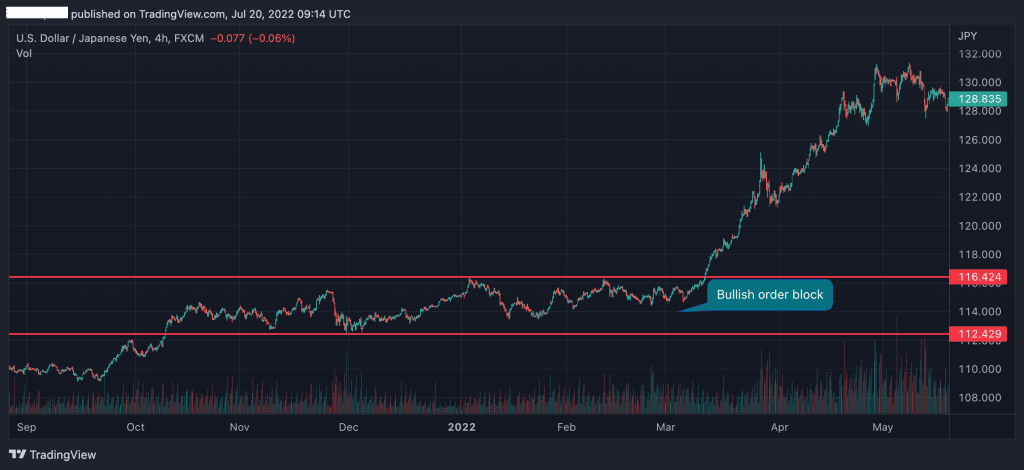The image size is (1024, 470).
Task: Click the lower red horizontal line at 112.429
Action: [x=481, y=334]
